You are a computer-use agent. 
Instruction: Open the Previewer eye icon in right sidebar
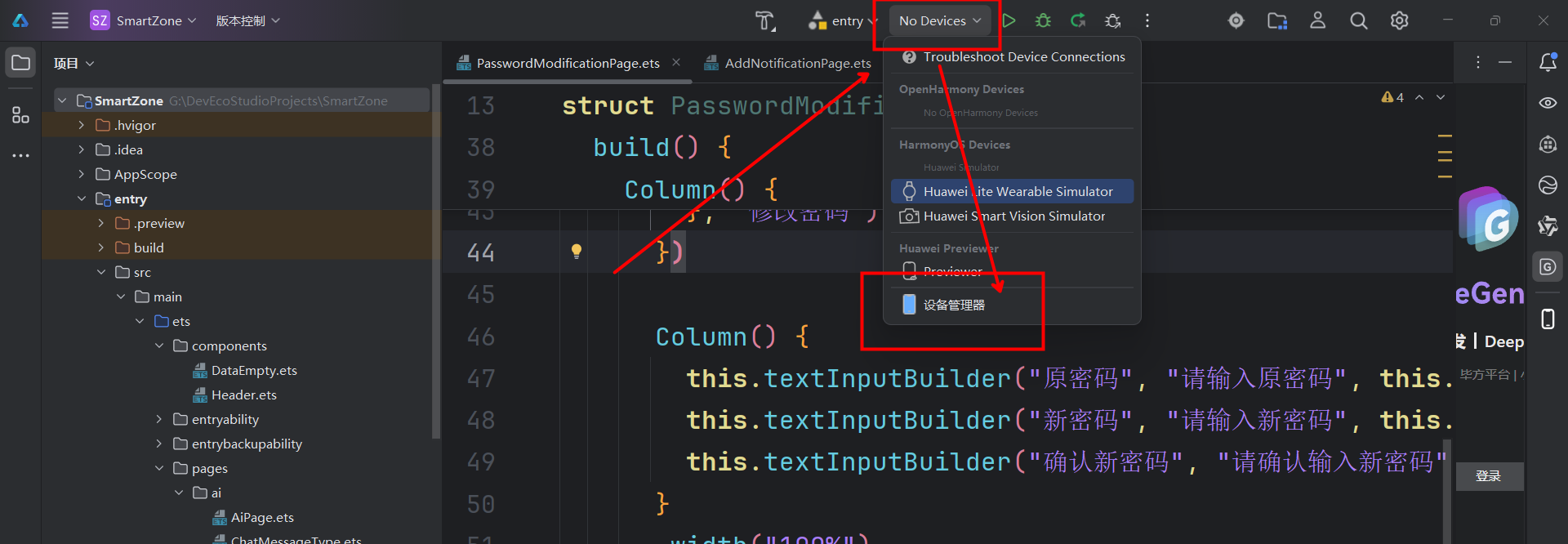pyautogui.click(x=1548, y=103)
